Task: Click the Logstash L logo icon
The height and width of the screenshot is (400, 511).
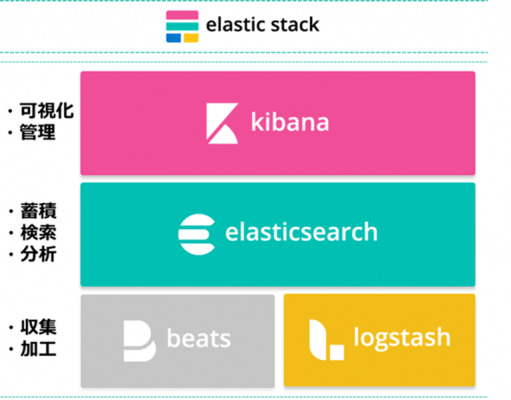Action: (326, 340)
